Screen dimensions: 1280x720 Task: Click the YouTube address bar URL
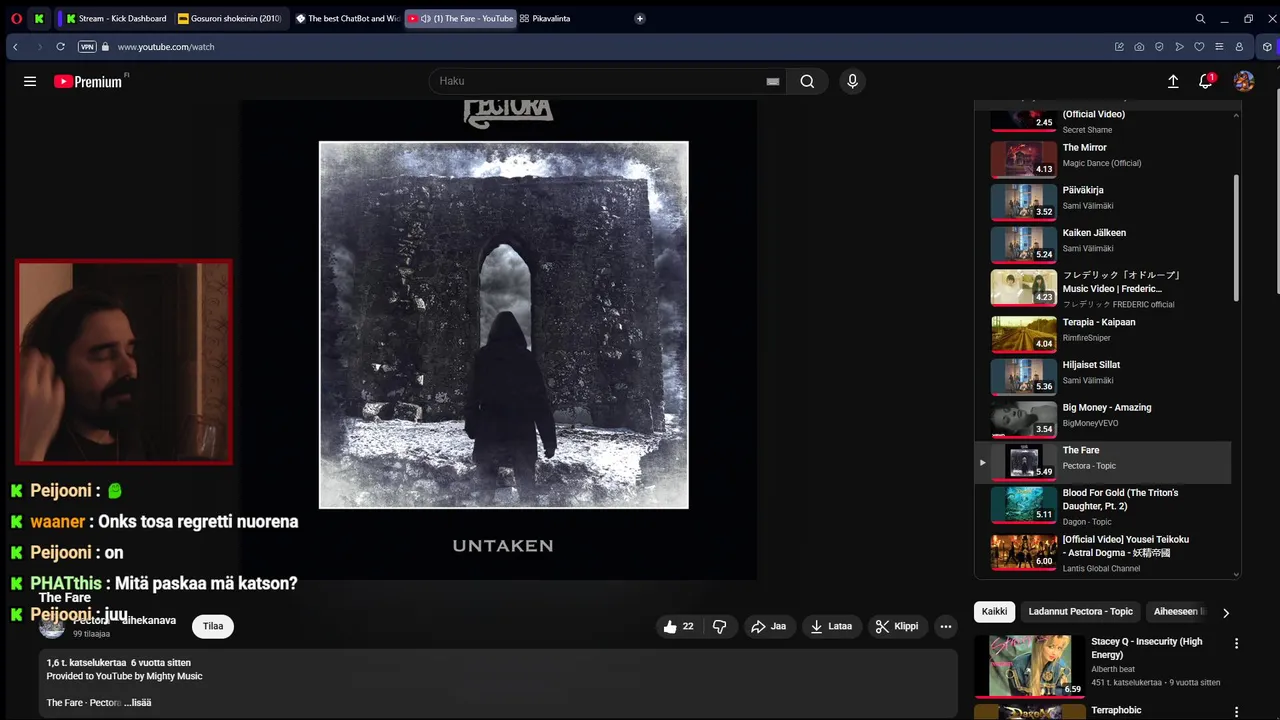[x=166, y=47]
